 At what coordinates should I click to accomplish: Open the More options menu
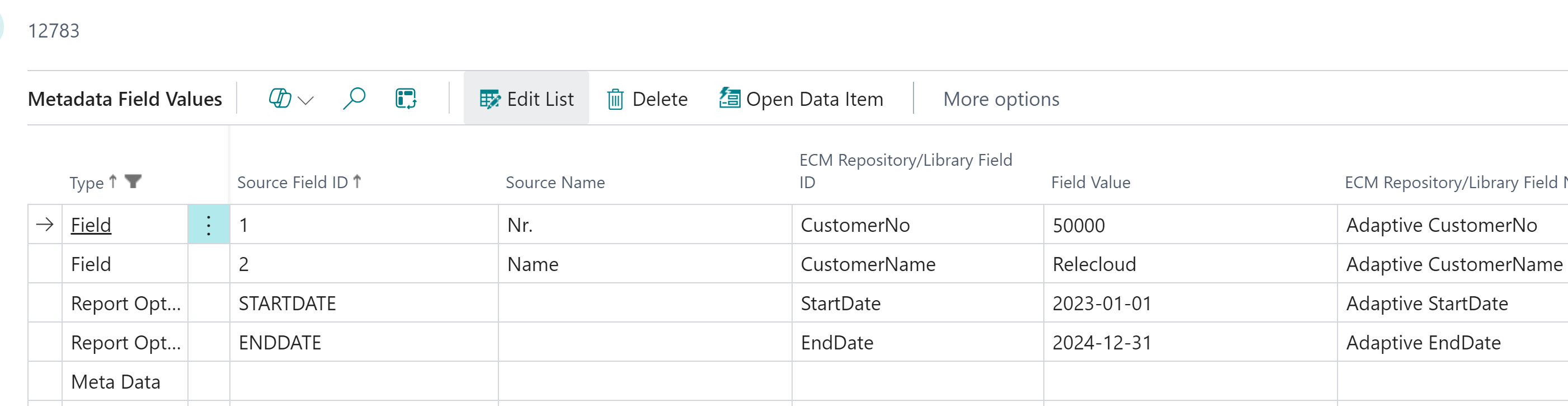[x=1001, y=99]
